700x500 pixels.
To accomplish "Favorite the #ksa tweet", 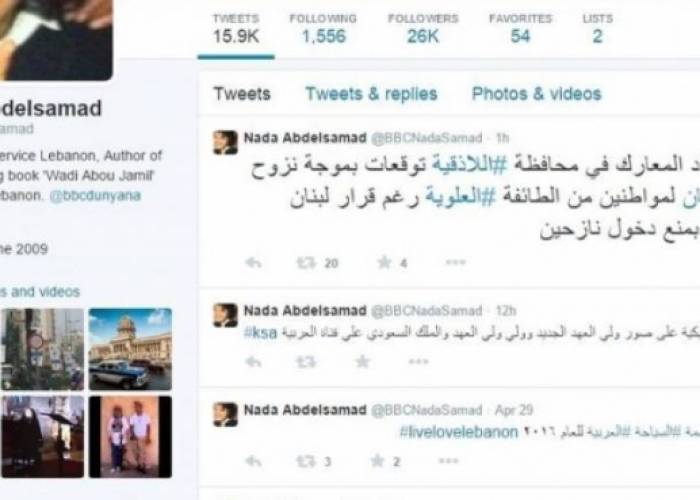I will tap(362, 361).
